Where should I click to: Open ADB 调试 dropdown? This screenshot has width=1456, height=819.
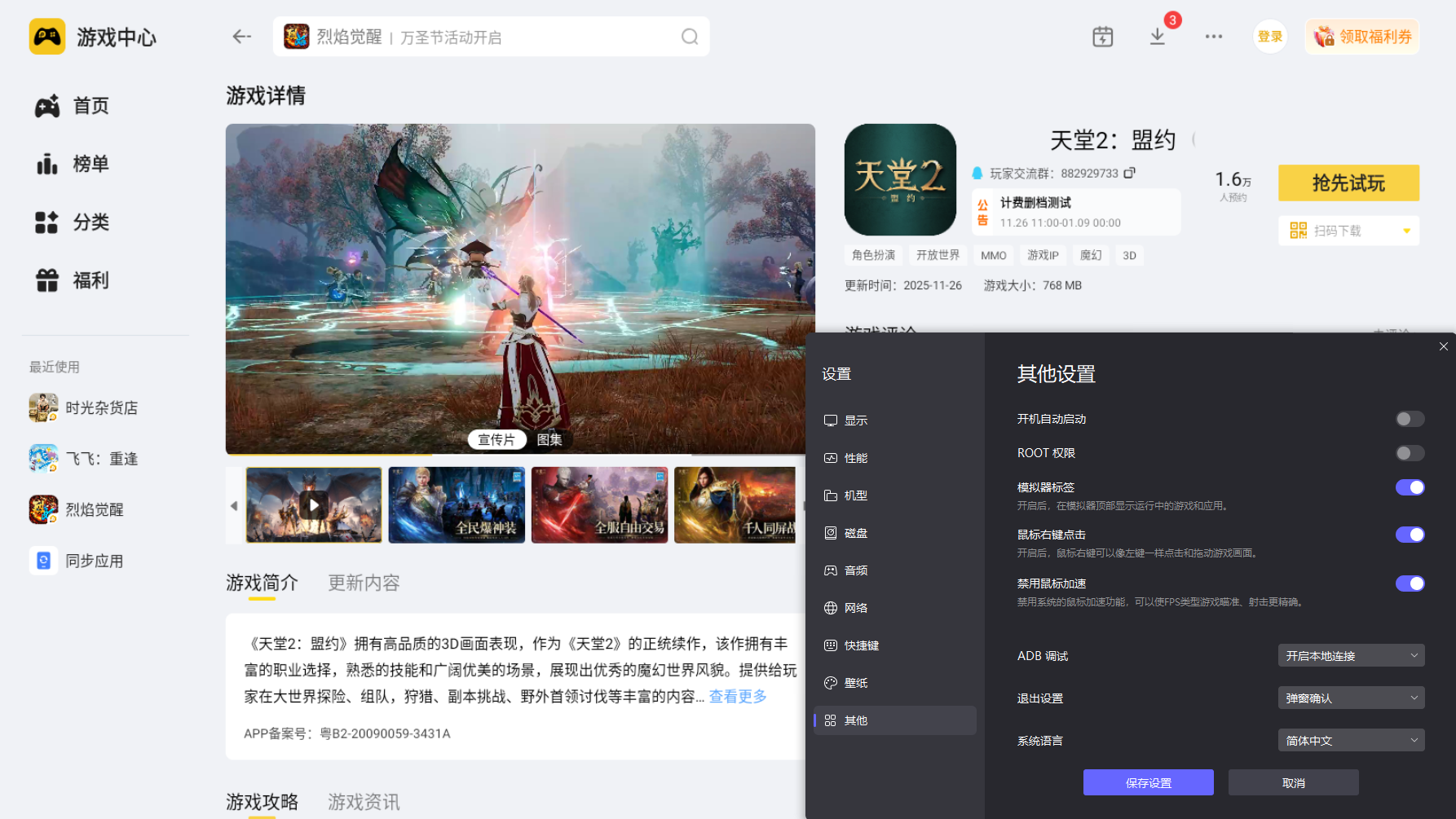(1351, 656)
